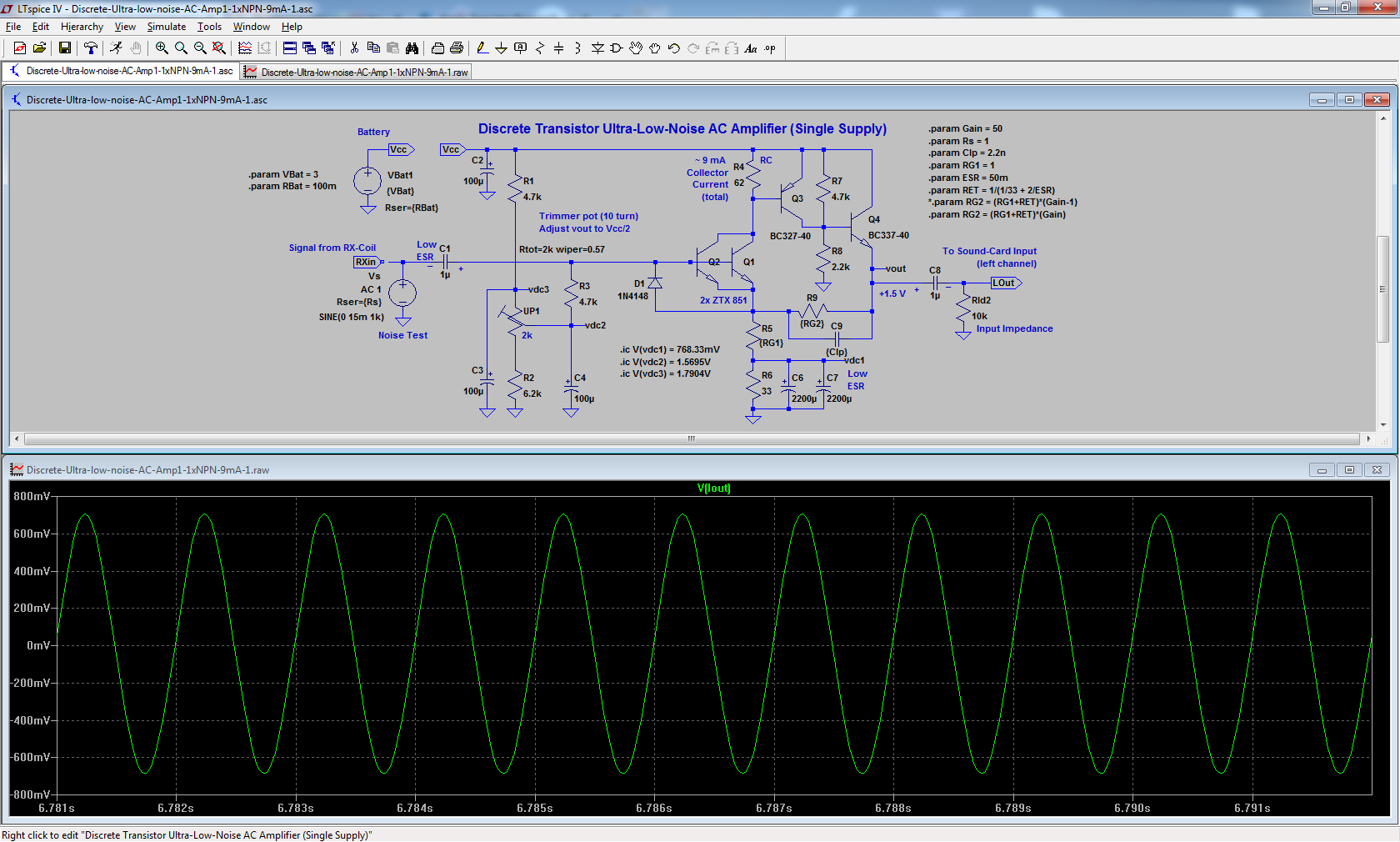This screenshot has height=842, width=1400.
Task: Place a capacitor component
Action: 559,48
